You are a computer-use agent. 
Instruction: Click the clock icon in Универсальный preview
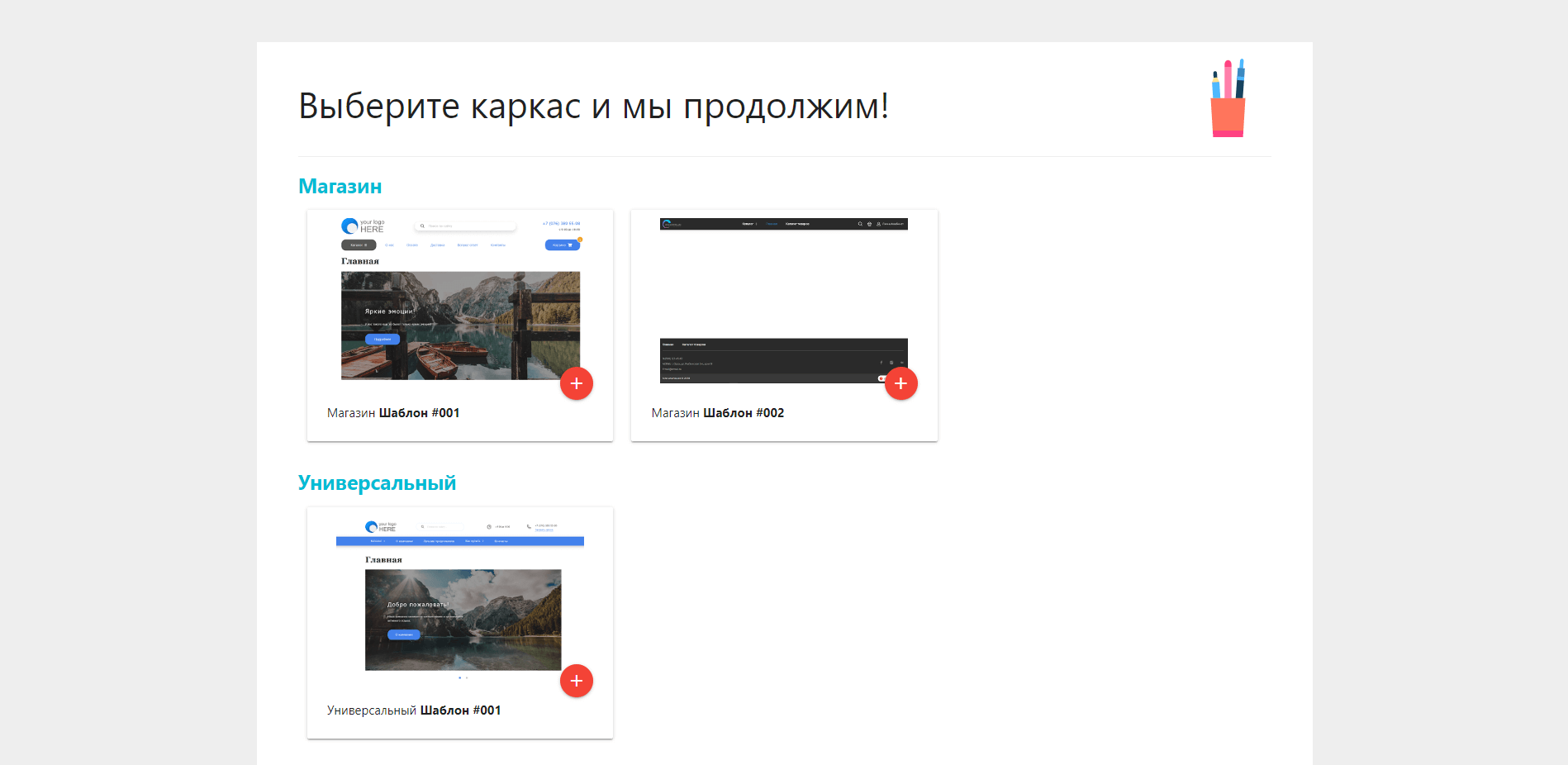coord(489,526)
